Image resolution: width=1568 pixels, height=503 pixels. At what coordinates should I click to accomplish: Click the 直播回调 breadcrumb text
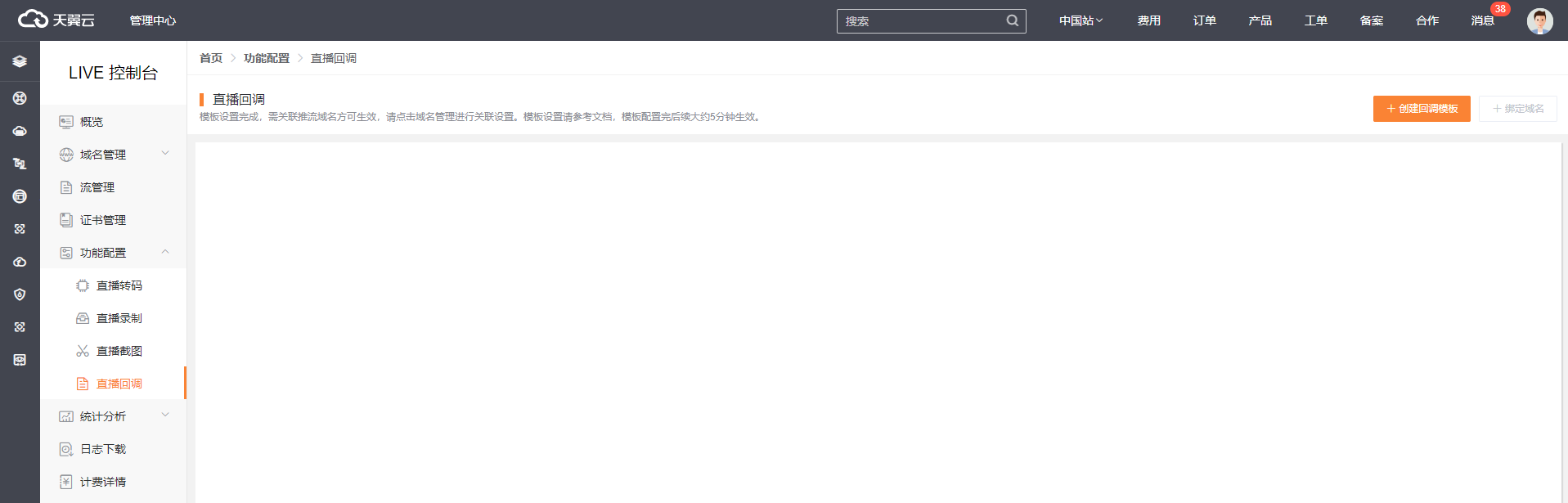[x=334, y=58]
